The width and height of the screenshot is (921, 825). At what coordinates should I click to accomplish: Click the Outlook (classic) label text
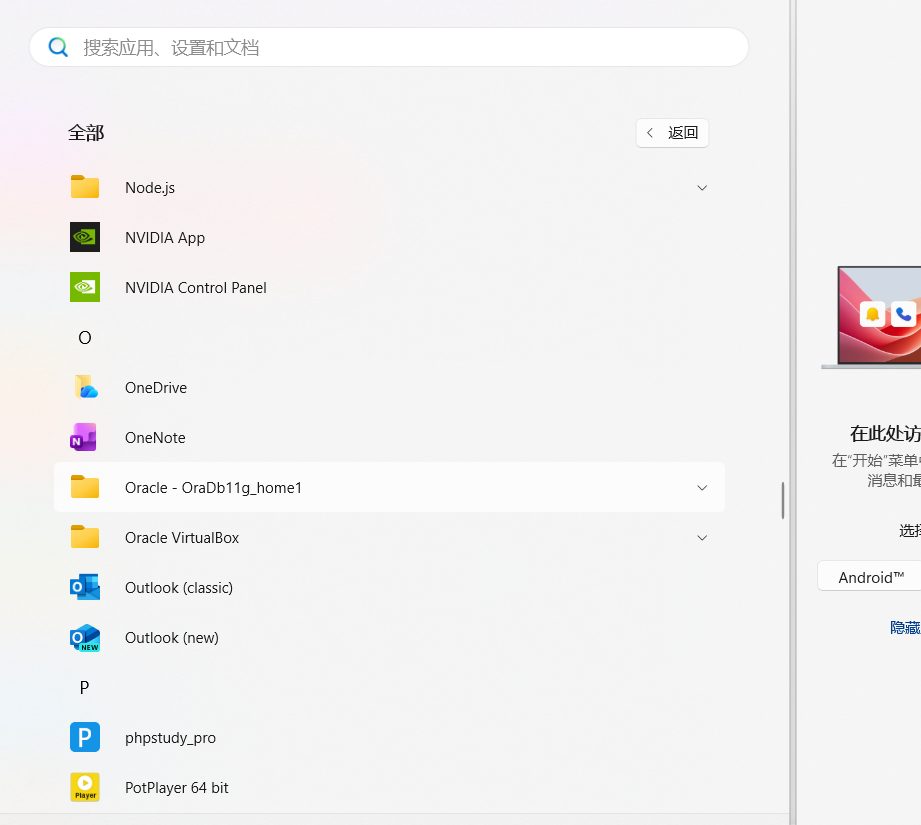pos(179,588)
